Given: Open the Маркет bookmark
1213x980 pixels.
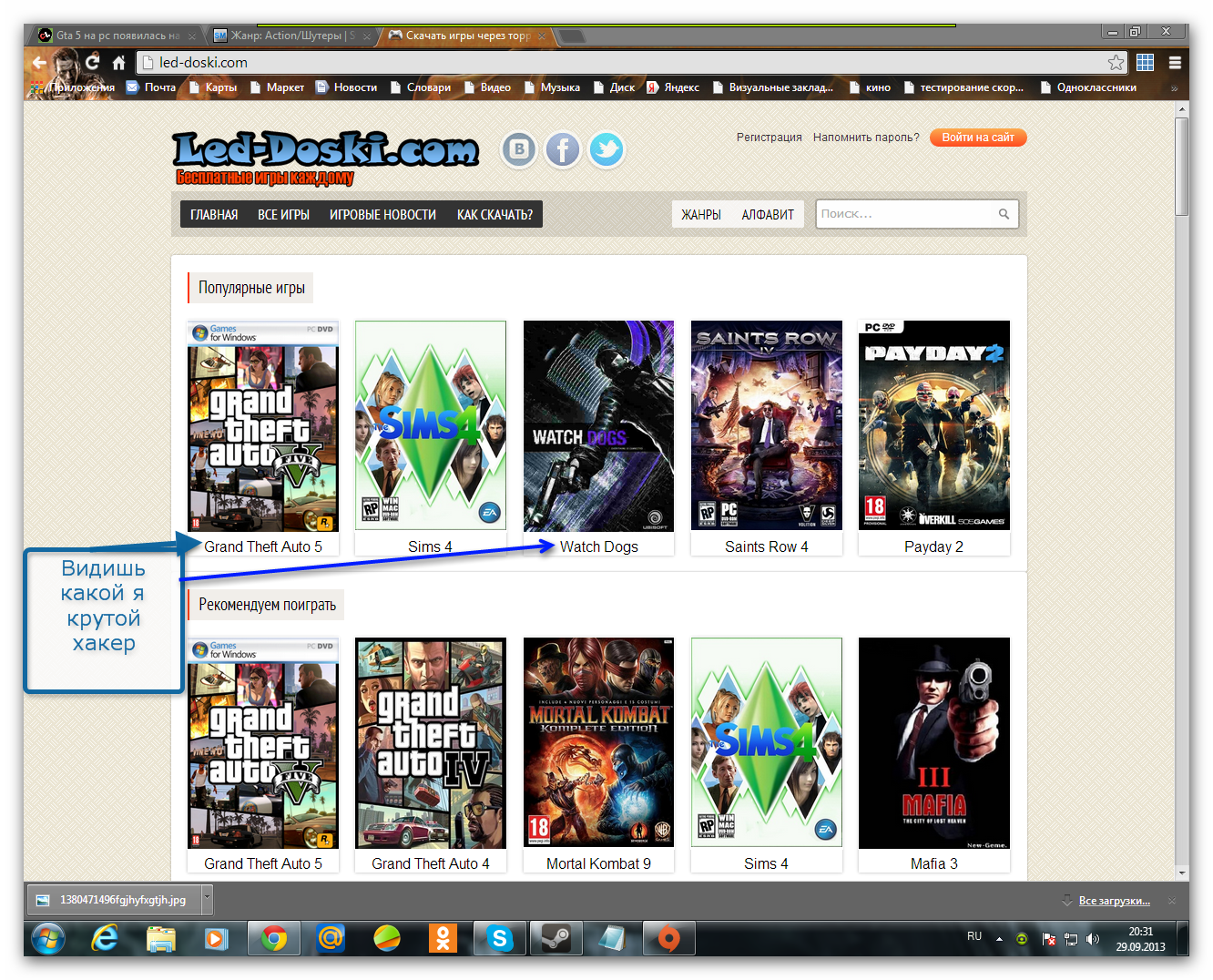Looking at the screenshot, I should coord(276,87).
